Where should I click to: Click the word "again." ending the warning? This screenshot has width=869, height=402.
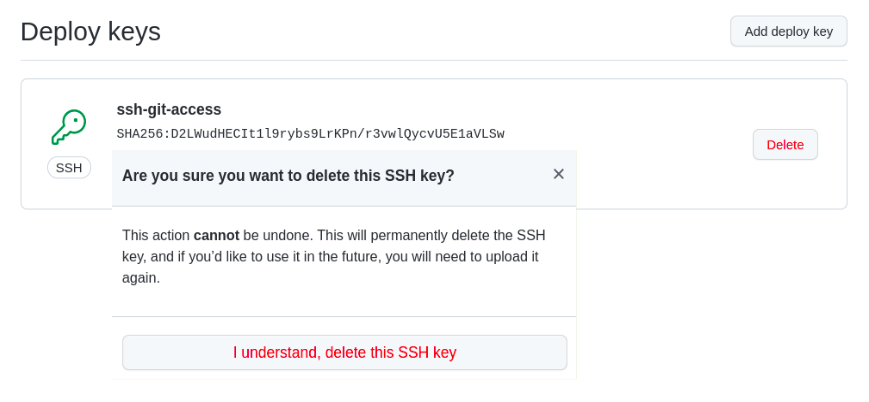(141, 277)
